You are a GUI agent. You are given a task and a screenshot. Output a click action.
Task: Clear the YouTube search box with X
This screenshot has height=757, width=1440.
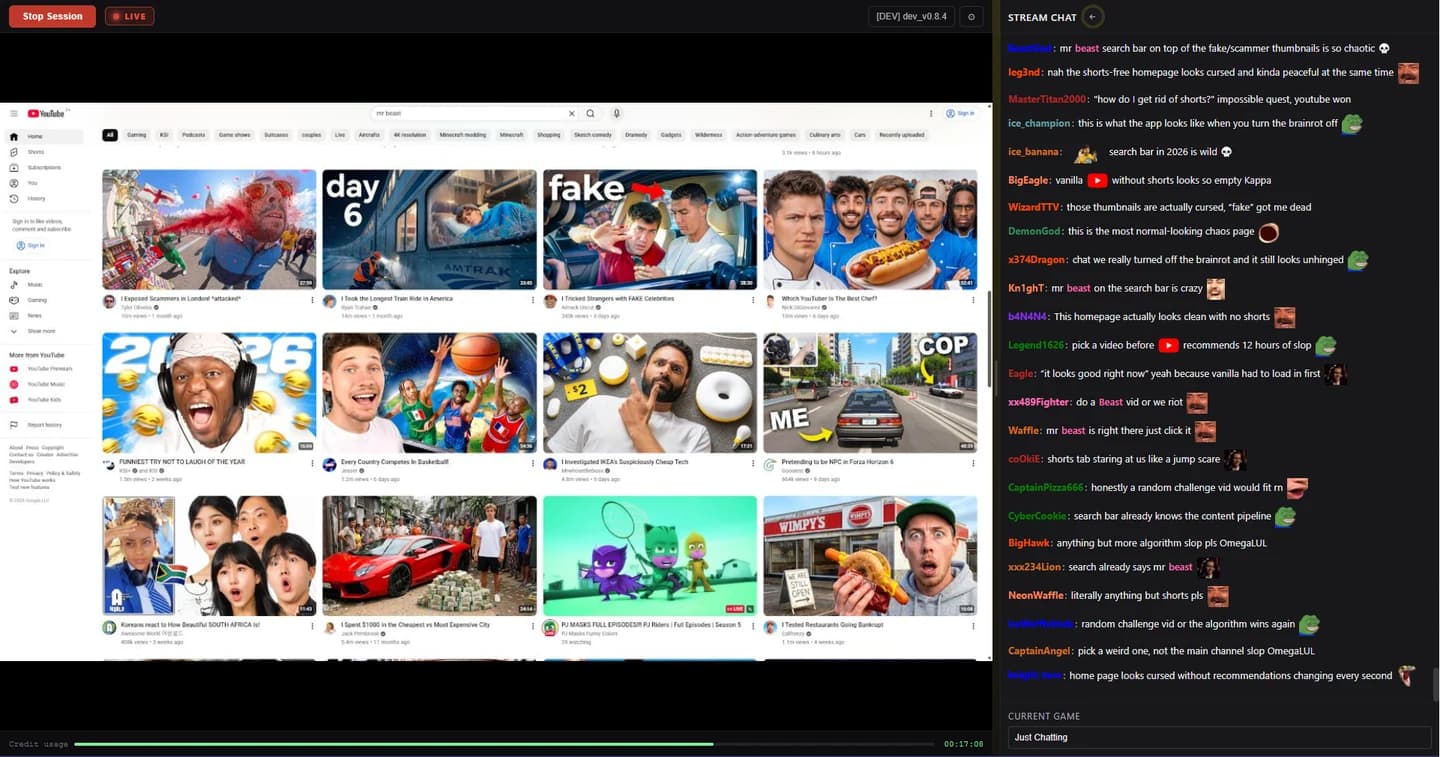click(x=572, y=114)
